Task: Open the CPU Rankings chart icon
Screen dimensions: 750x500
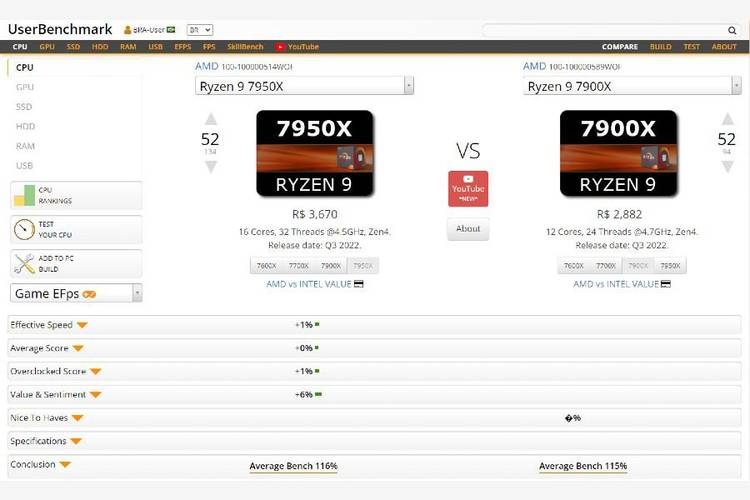Action: click(x=24, y=195)
